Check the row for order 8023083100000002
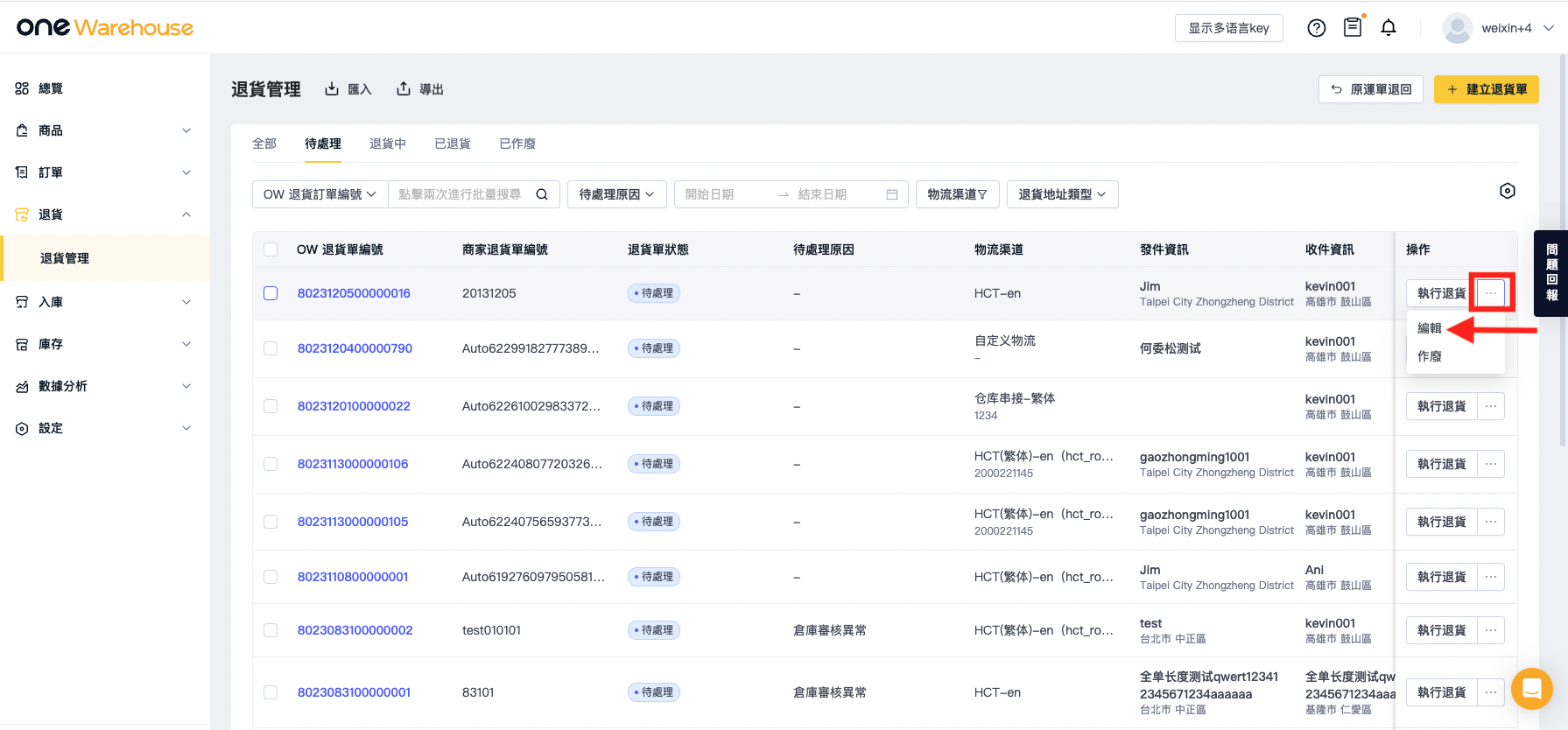The image size is (1568, 730). click(271, 630)
